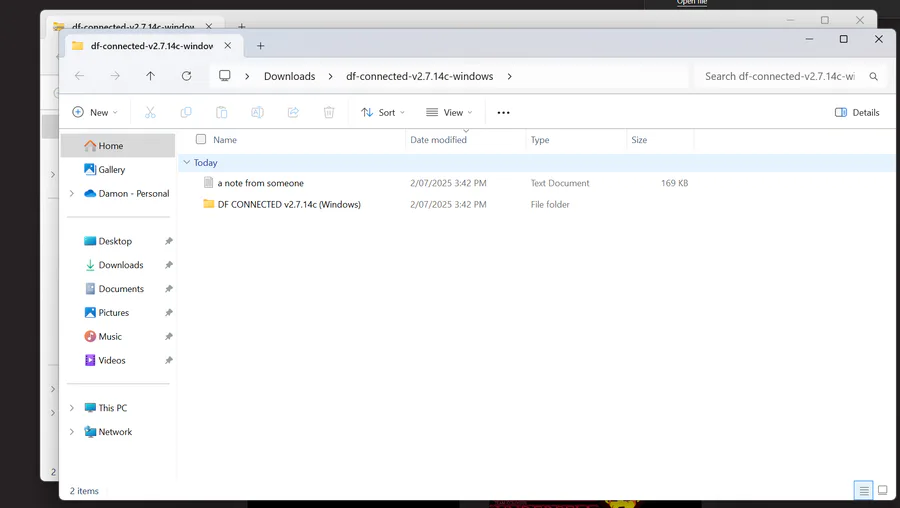Unpin Music using its pin icon
The height and width of the screenshot is (508, 900).
click(x=169, y=336)
